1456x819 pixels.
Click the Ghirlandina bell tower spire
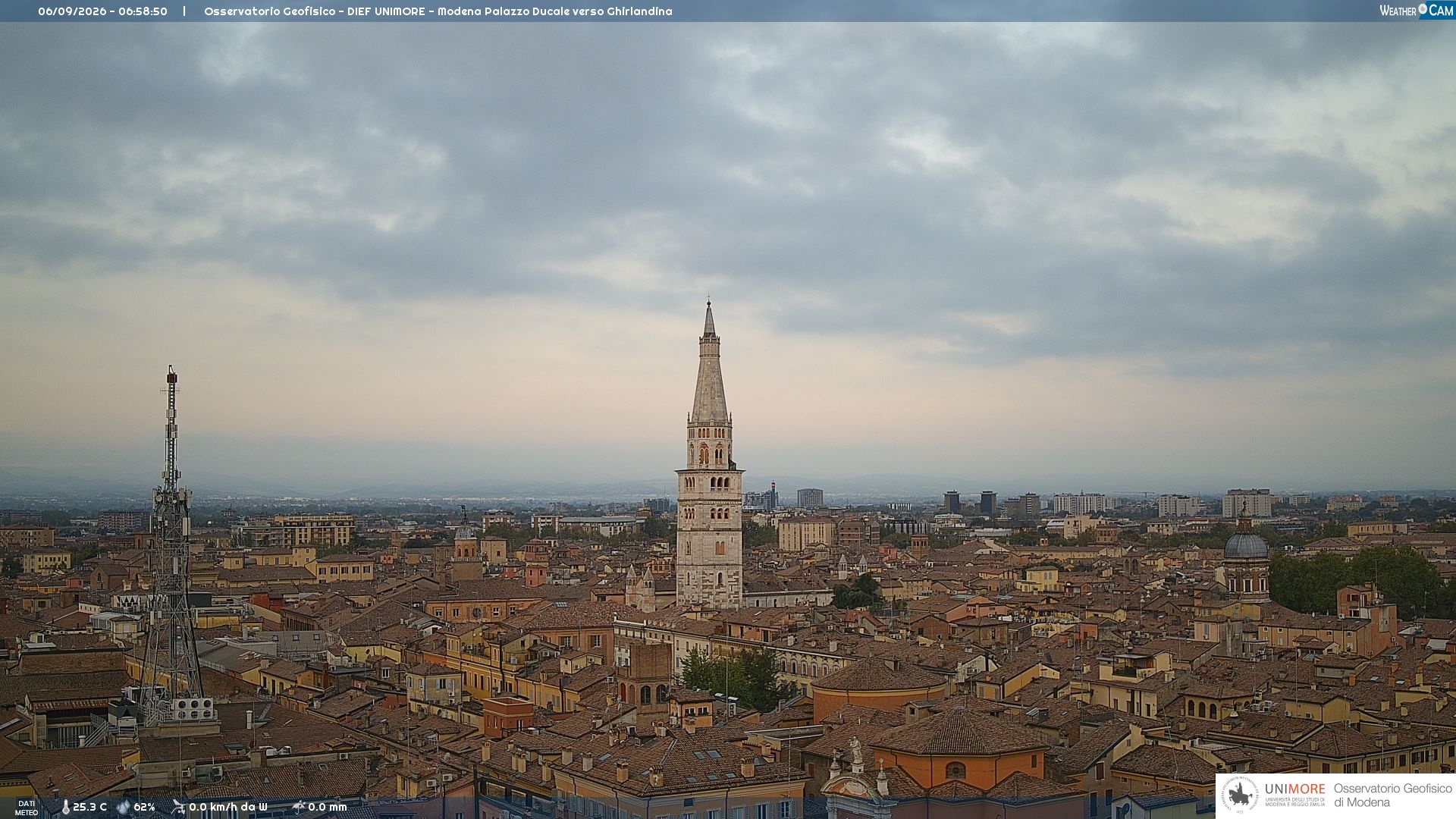710,362
